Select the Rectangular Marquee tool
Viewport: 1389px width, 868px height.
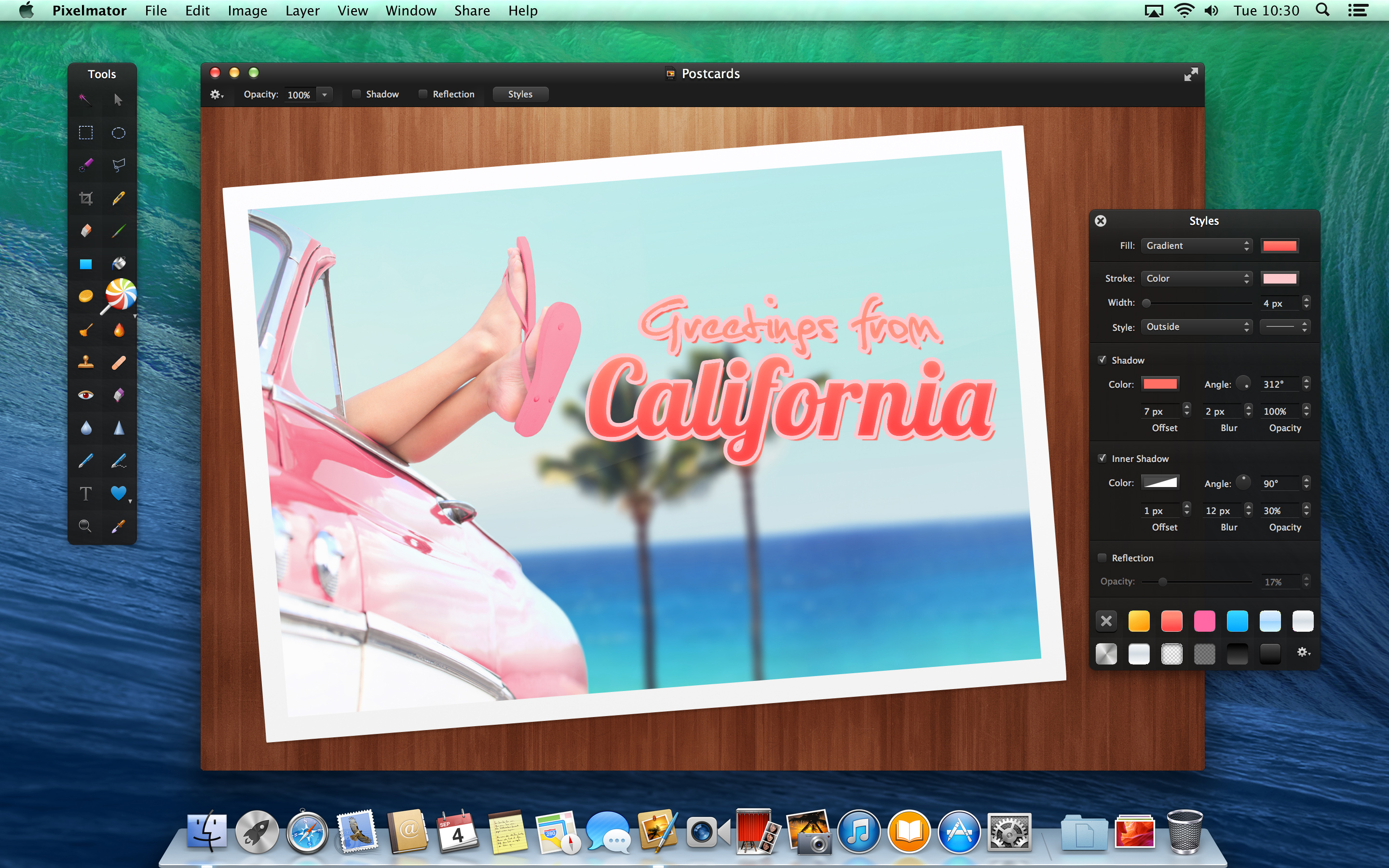click(x=85, y=133)
